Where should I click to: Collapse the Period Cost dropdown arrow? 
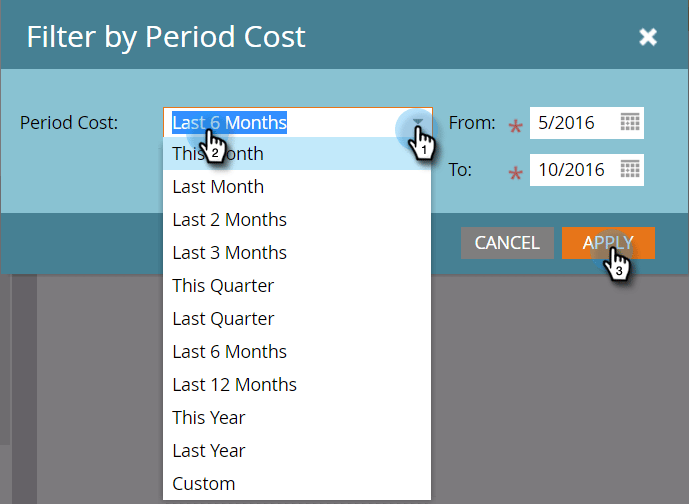[417, 123]
